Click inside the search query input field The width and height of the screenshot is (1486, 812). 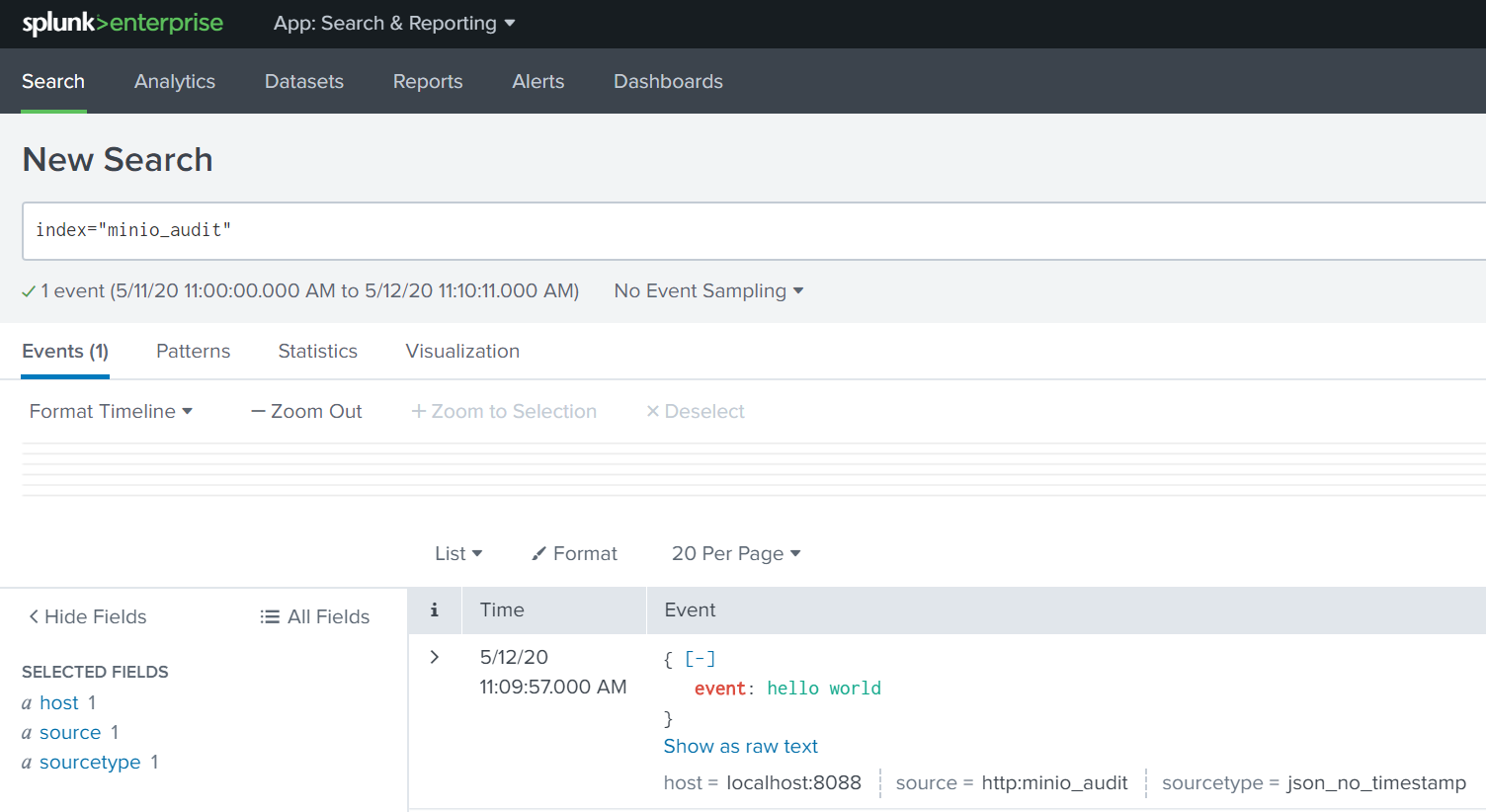(395, 230)
